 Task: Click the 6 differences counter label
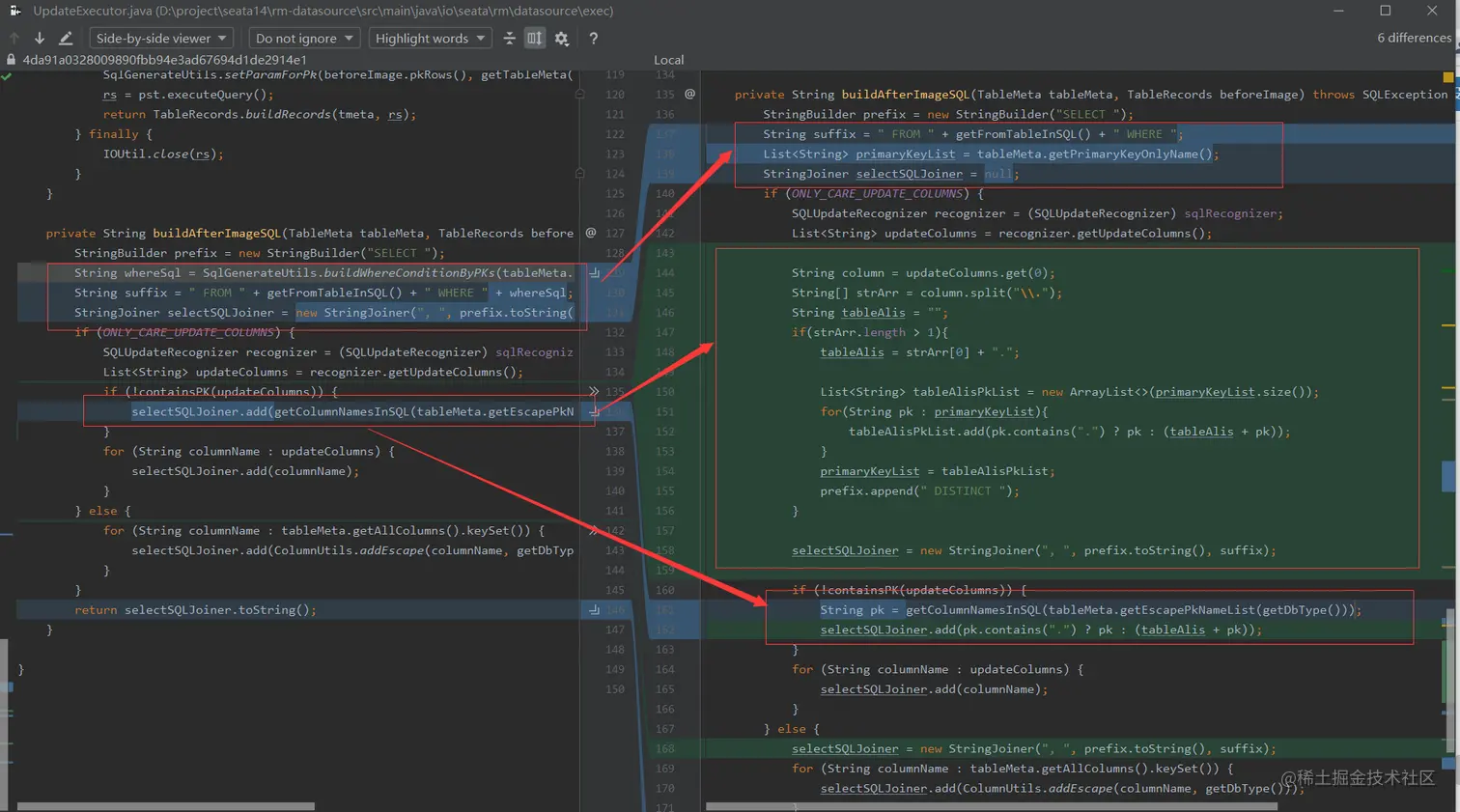pyautogui.click(x=1413, y=38)
